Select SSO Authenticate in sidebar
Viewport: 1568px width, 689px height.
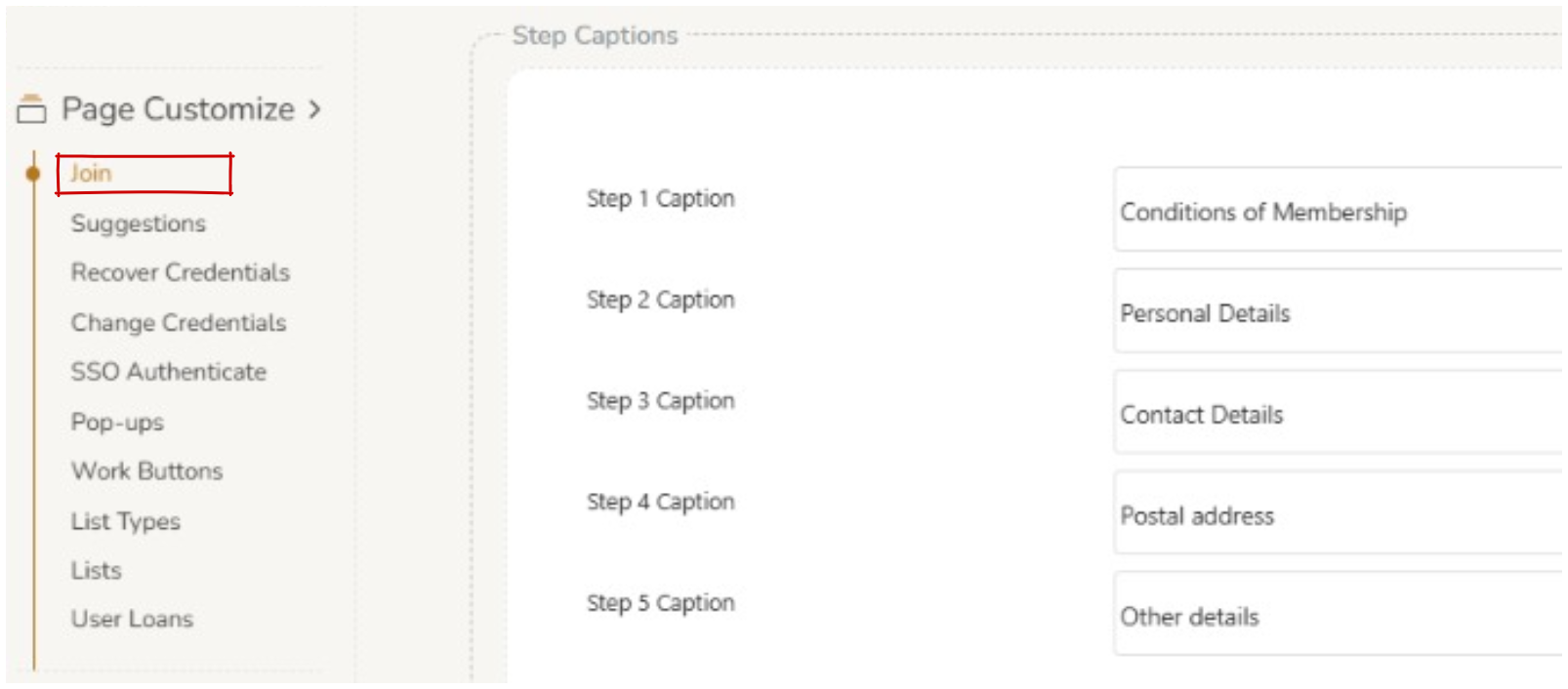[x=168, y=372]
